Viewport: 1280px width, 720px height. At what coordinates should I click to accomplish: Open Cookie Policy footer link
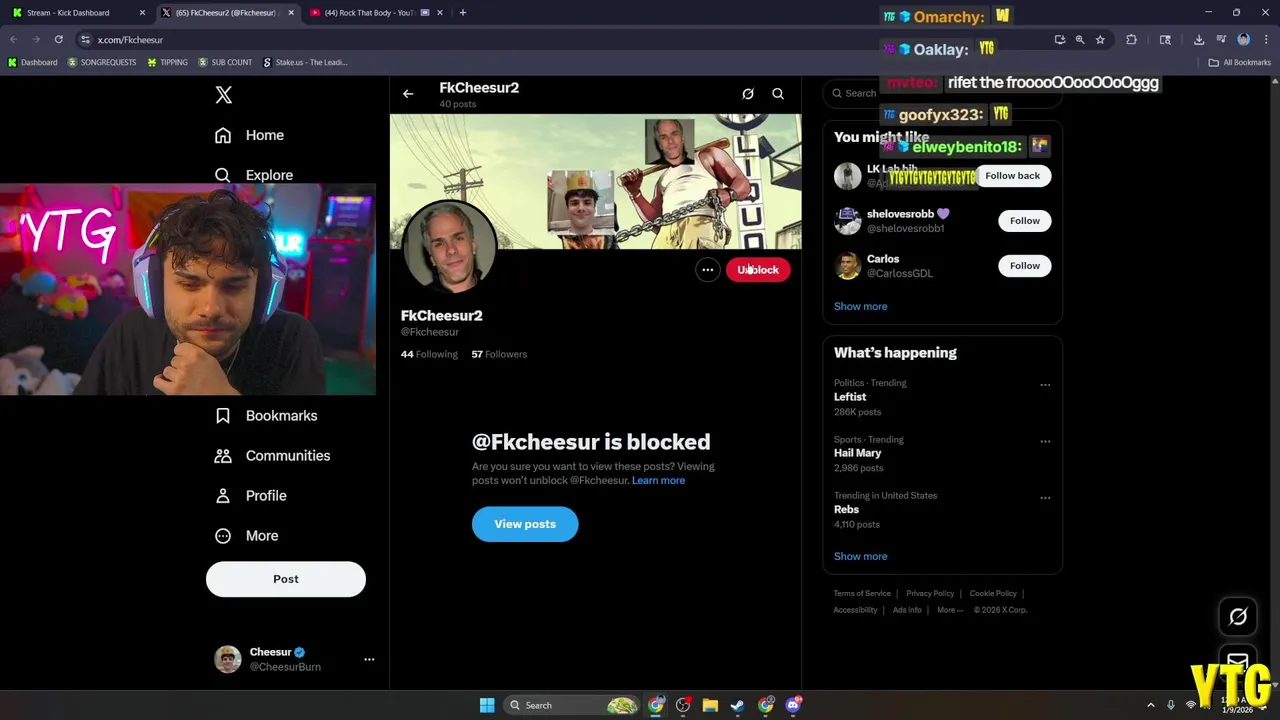pyautogui.click(x=993, y=594)
